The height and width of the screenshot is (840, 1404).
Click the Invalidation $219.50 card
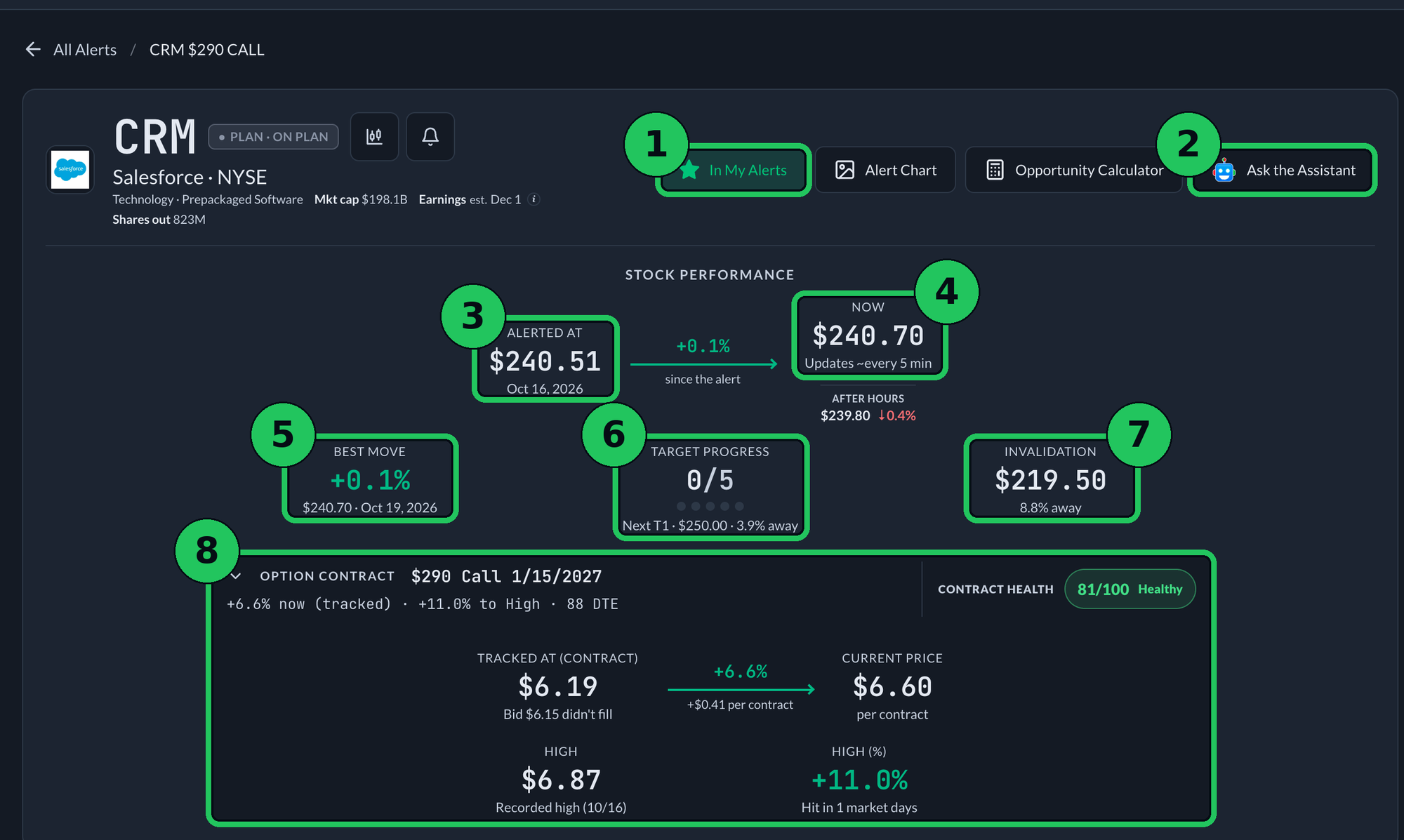pyautogui.click(x=1051, y=479)
